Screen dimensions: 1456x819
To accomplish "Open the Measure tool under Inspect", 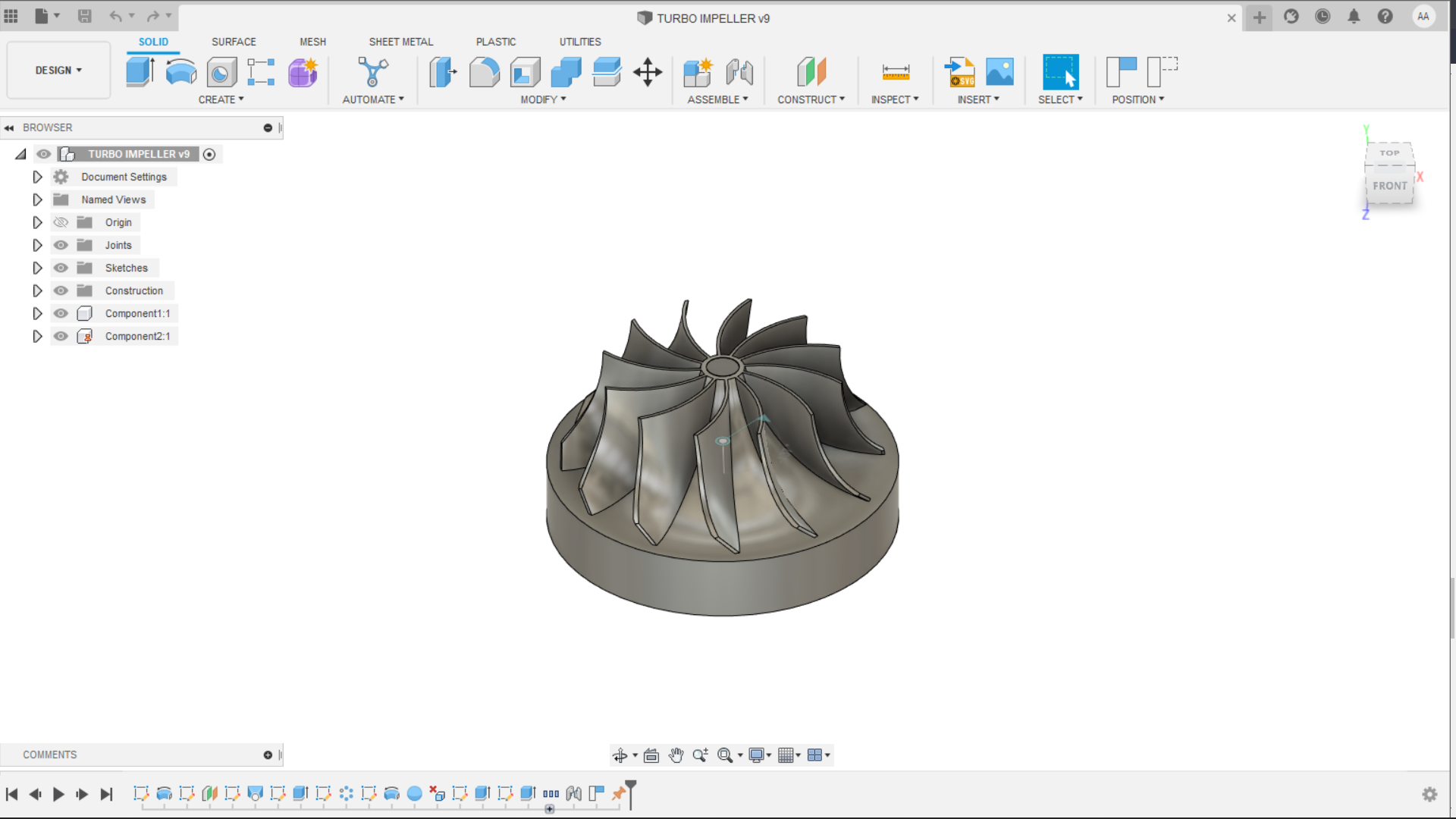I will 896,72.
